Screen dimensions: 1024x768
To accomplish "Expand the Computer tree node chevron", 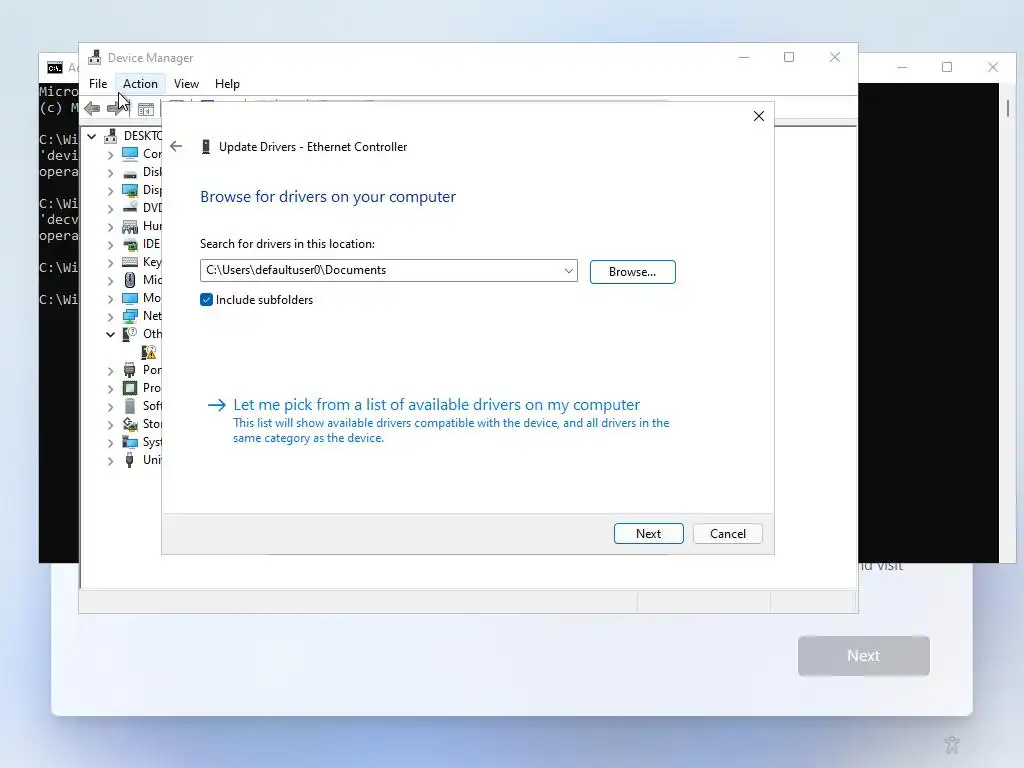I will [110, 155].
